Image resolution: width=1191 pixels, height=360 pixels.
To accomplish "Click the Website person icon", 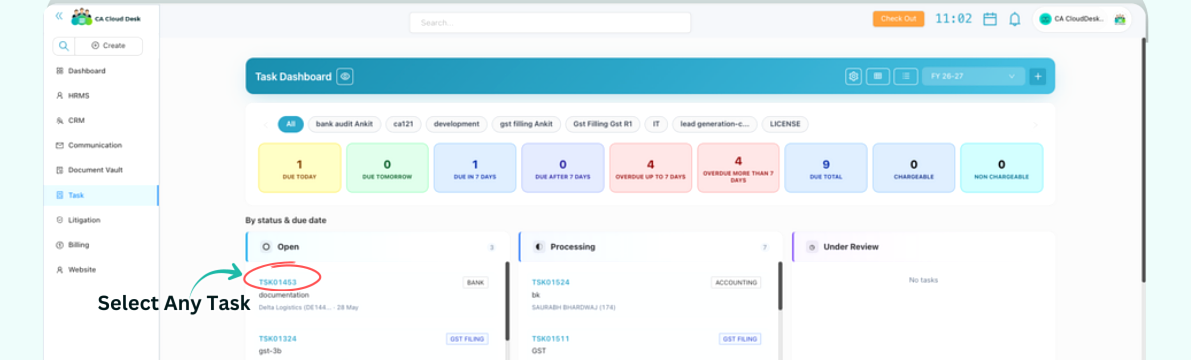I will (x=59, y=270).
